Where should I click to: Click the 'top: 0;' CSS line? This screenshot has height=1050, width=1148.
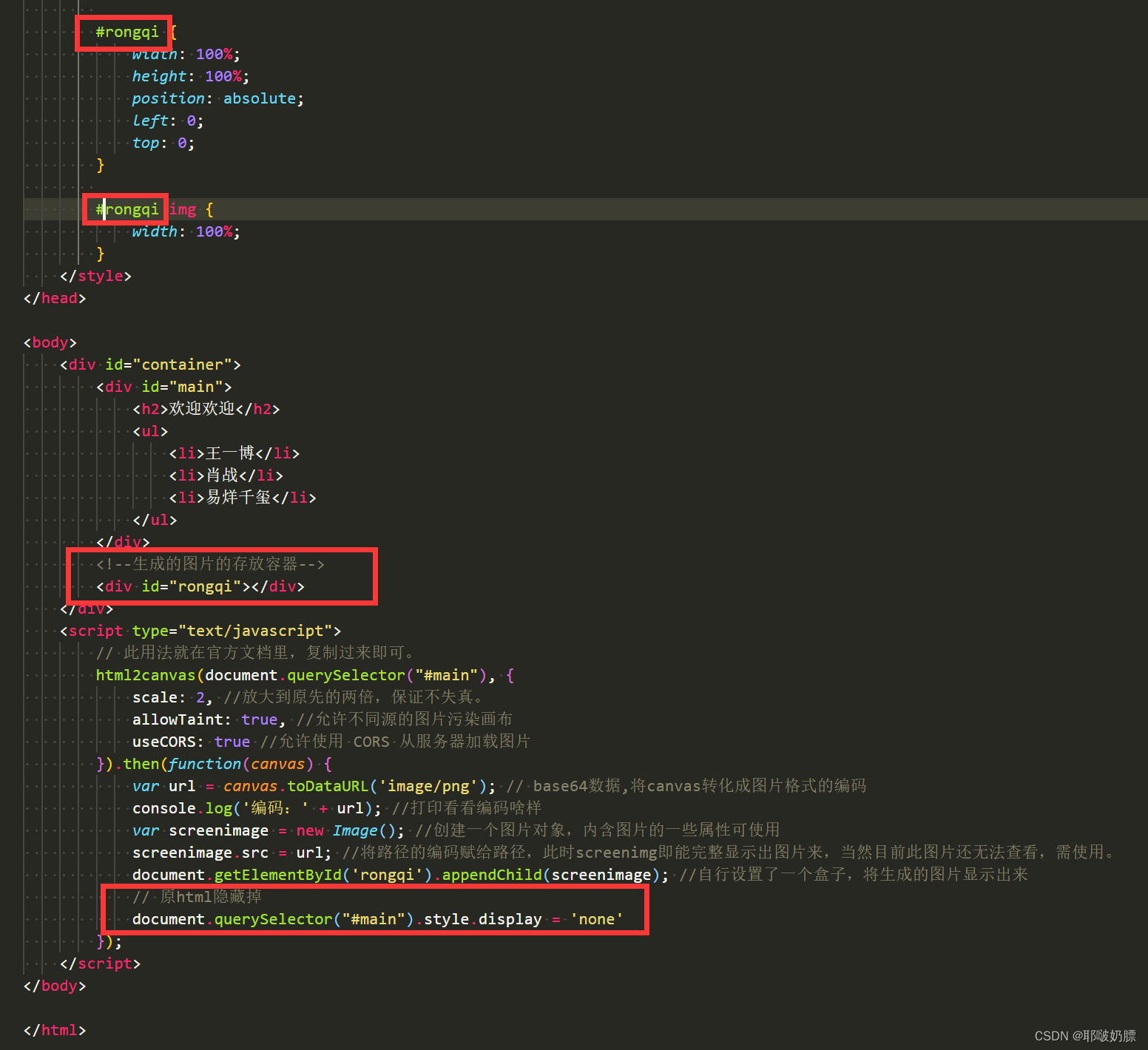[163, 143]
